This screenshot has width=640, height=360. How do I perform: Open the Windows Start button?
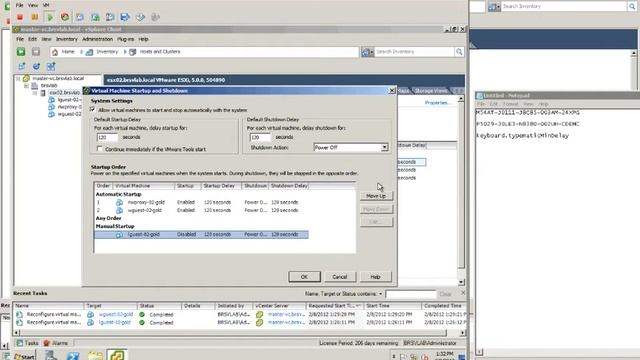[x=24, y=356]
